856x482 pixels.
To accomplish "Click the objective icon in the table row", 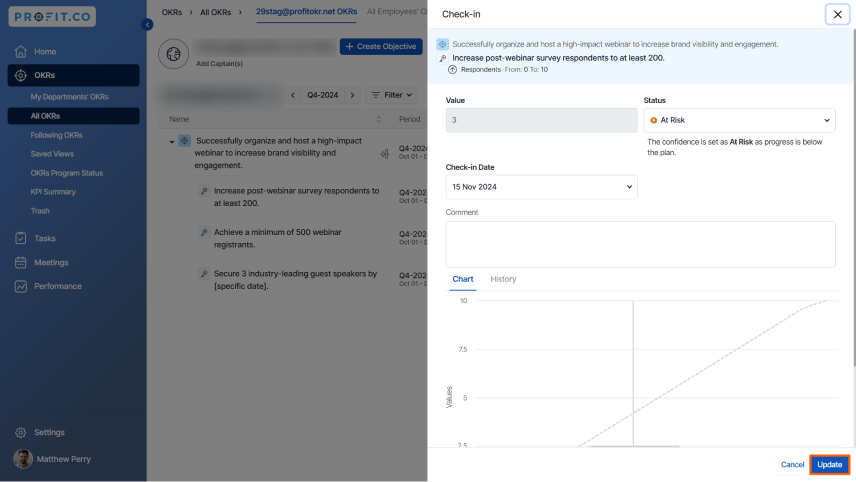I will click(185, 141).
